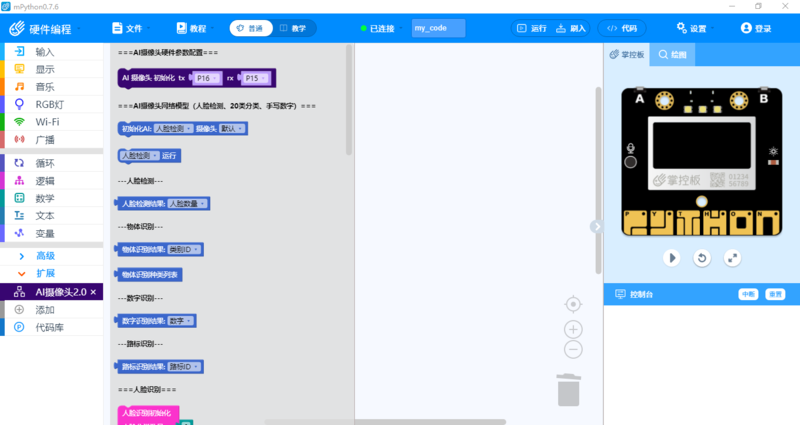The image size is (800, 425).
Task: Click the simulator reset rotate icon
Action: point(702,258)
